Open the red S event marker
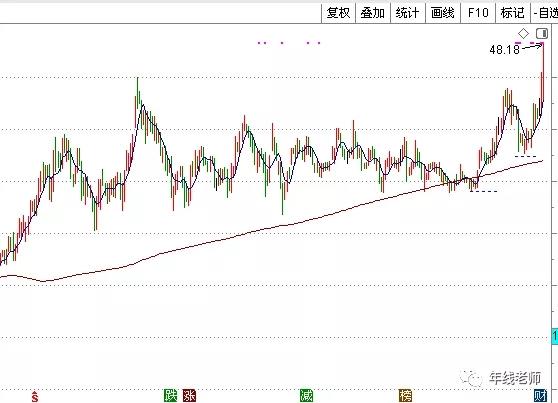Image resolution: width=558 pixels, height=403 pixels. click(x=35, y=396)
